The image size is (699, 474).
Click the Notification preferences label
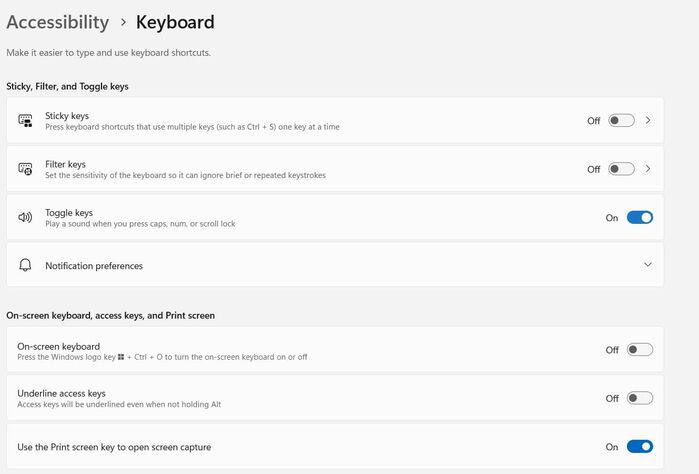94,266
